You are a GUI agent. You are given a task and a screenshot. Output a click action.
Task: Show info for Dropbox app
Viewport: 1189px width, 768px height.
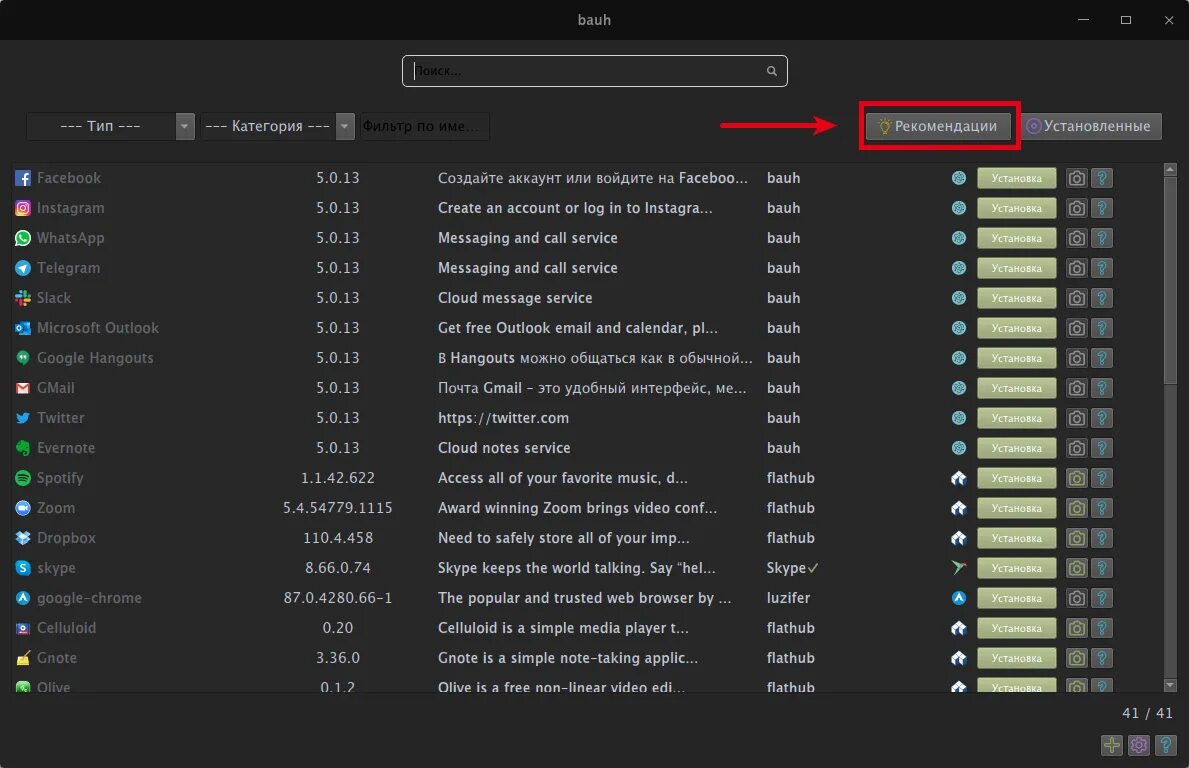[1102, 538]
